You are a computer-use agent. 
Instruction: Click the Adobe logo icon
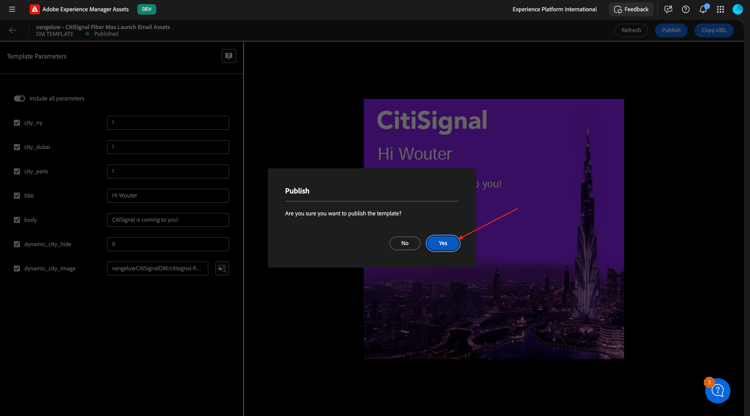pos(34,9)
